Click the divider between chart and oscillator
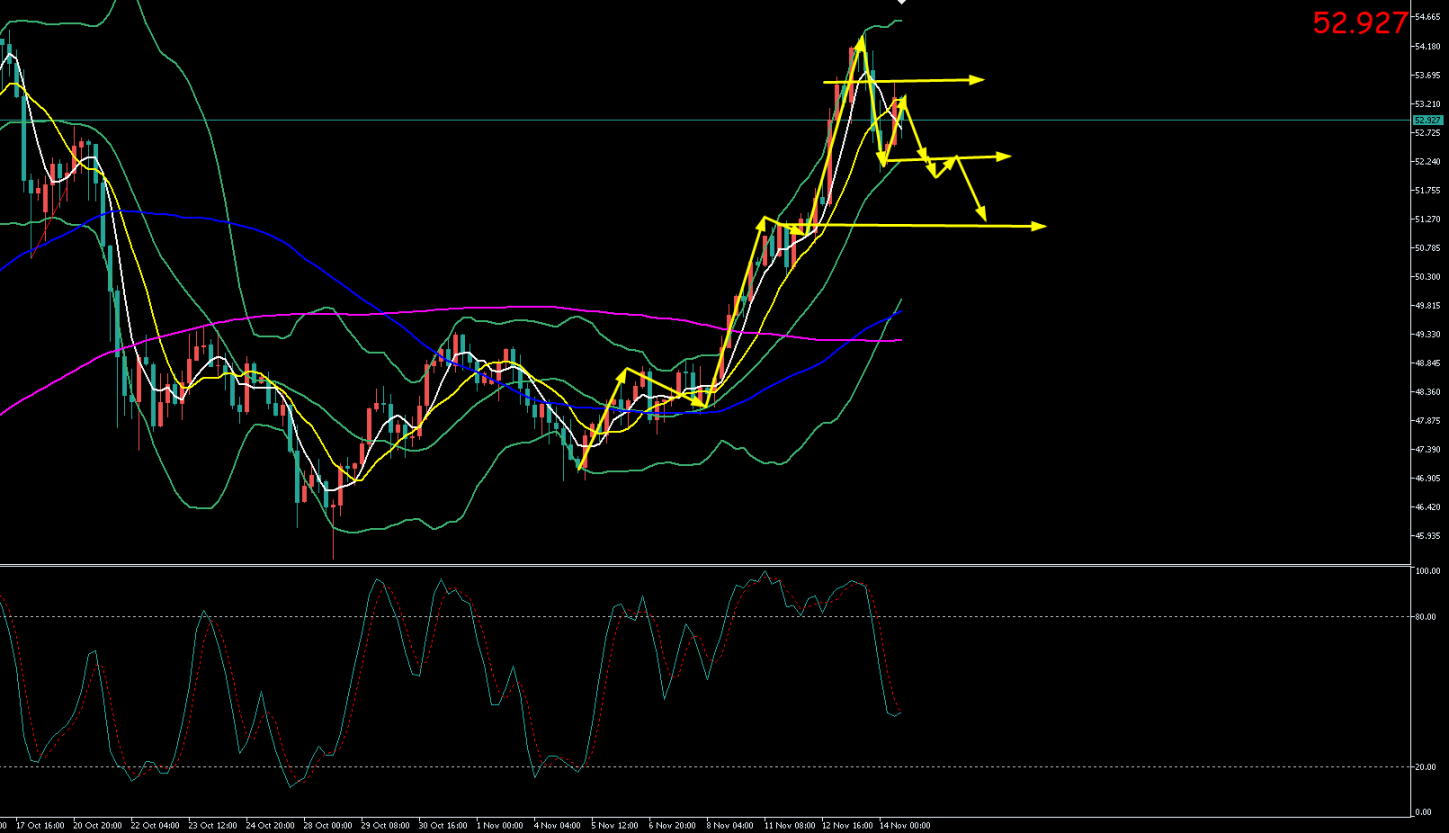The image size is (1449, 833). click(700, 565)
